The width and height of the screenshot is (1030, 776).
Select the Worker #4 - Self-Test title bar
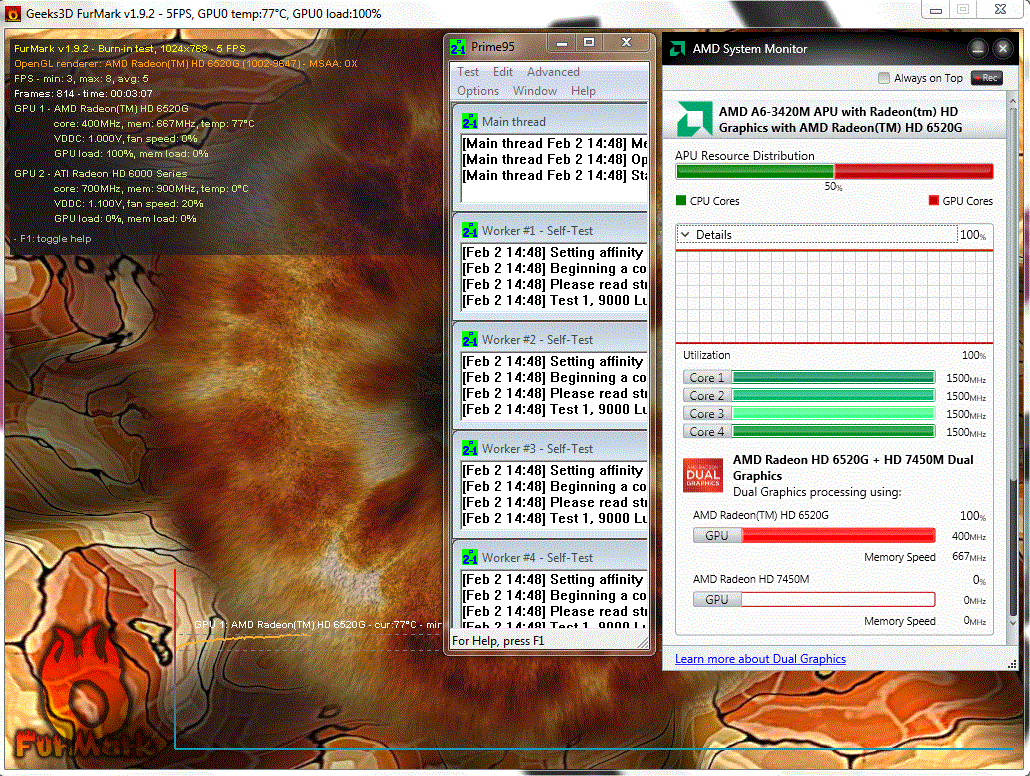point(550,558)
